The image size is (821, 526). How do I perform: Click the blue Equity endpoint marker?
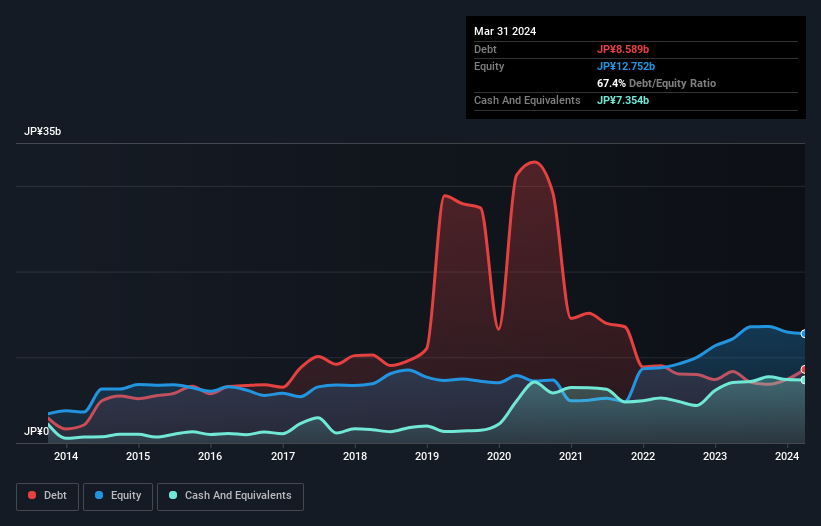(x=804, y=333)
